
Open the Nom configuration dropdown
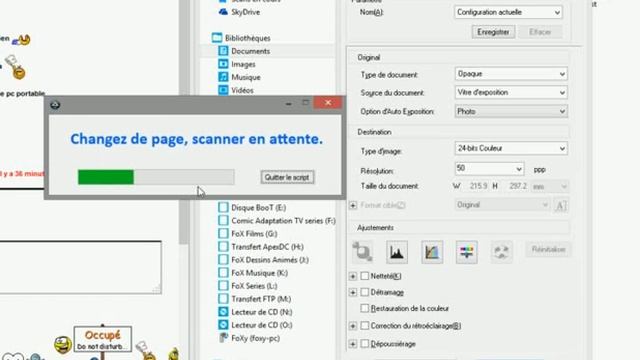pyautogui.click(x=508, y=12)
